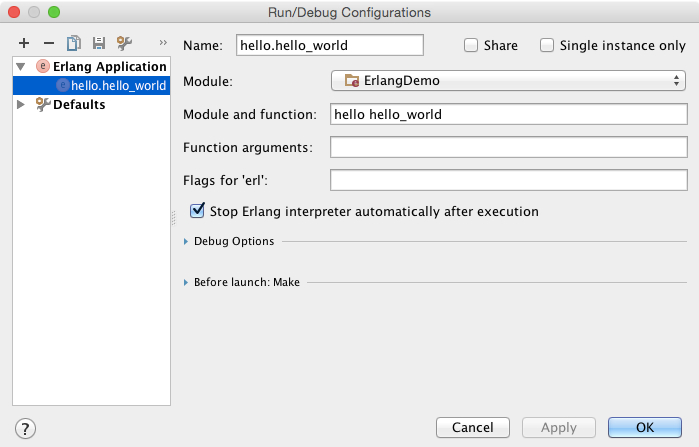Viewport: 699px width, 447px height.
Task: Click the Function arguments text field
Action: [x=508, y=148]
